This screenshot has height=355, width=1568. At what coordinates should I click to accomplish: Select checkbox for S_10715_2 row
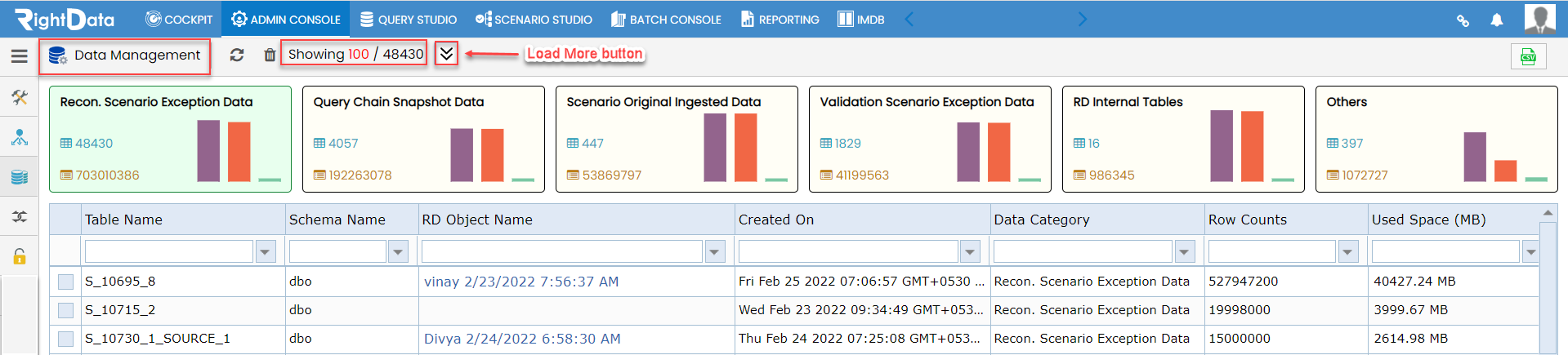tap(66, 310)
